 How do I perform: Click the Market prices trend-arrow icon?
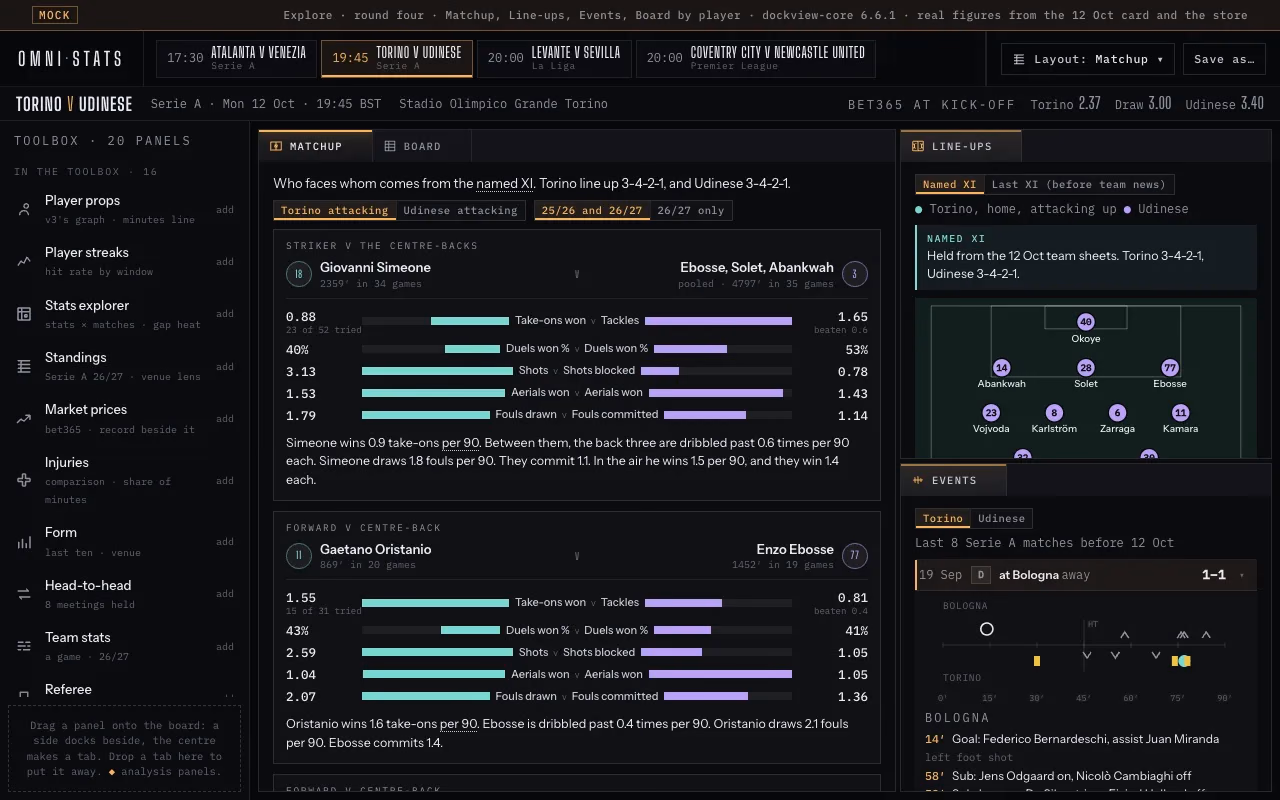coord(24,419)
